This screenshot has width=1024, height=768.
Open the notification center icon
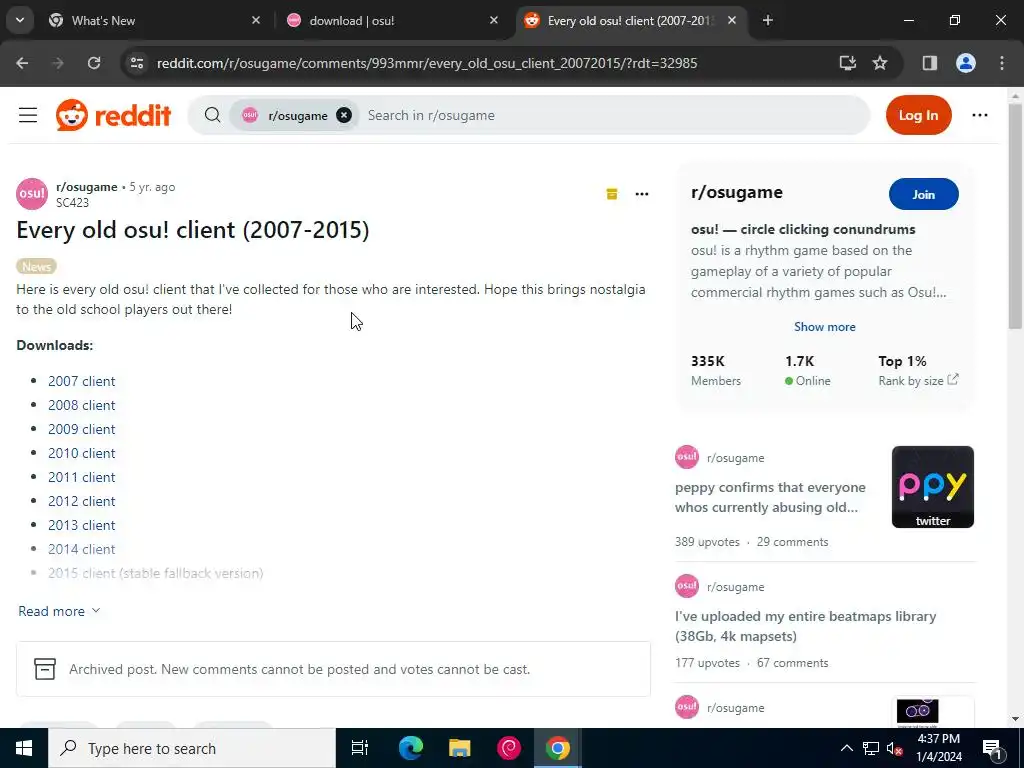992,748
